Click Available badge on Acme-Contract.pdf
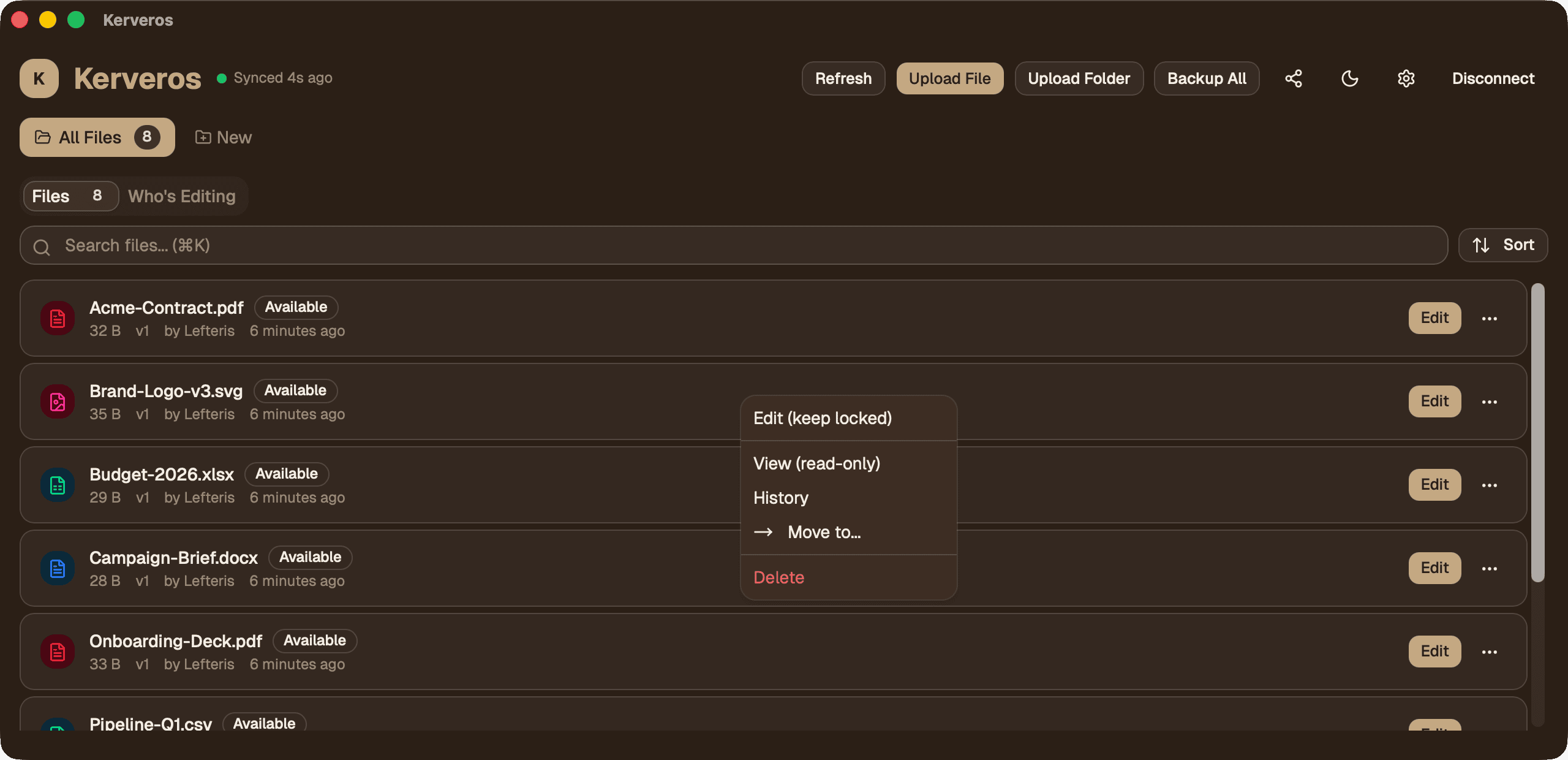 (296, 307)
